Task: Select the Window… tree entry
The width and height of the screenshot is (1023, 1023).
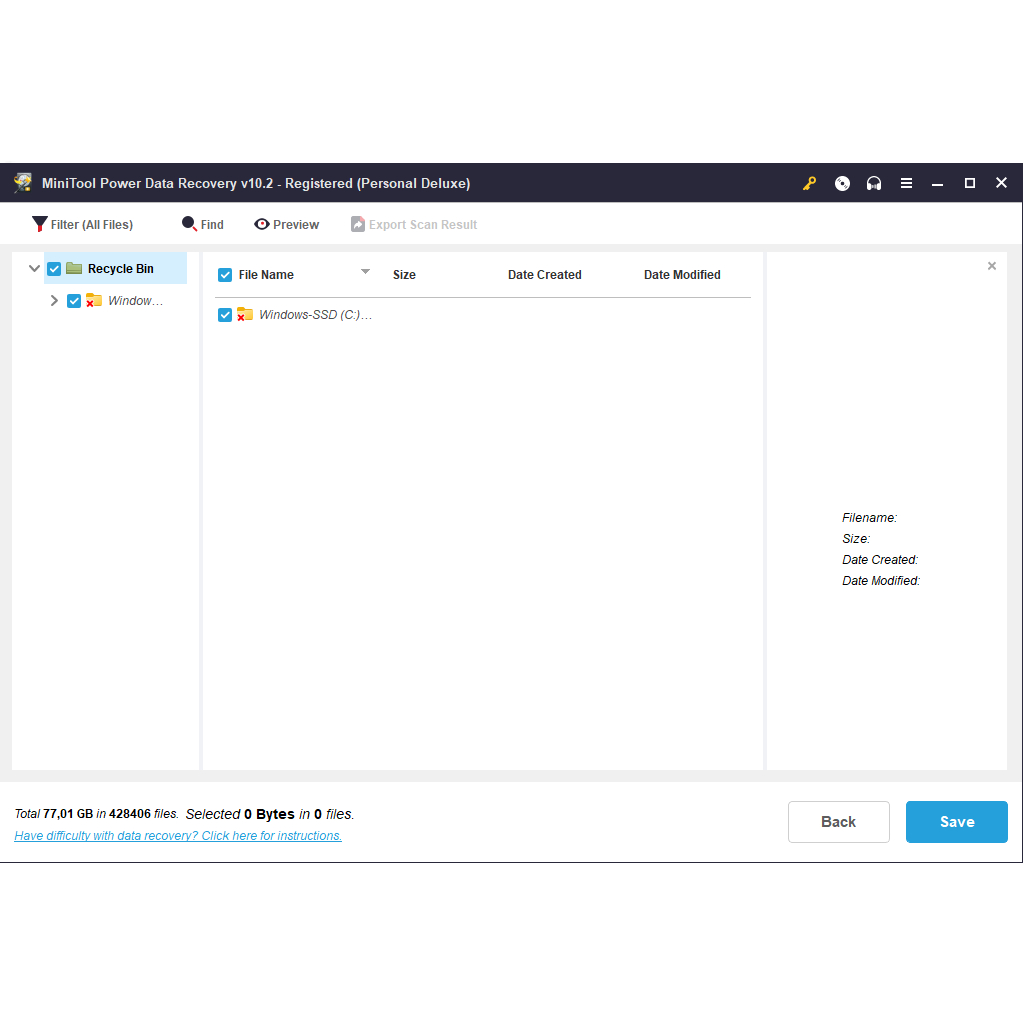Action: 135,301
